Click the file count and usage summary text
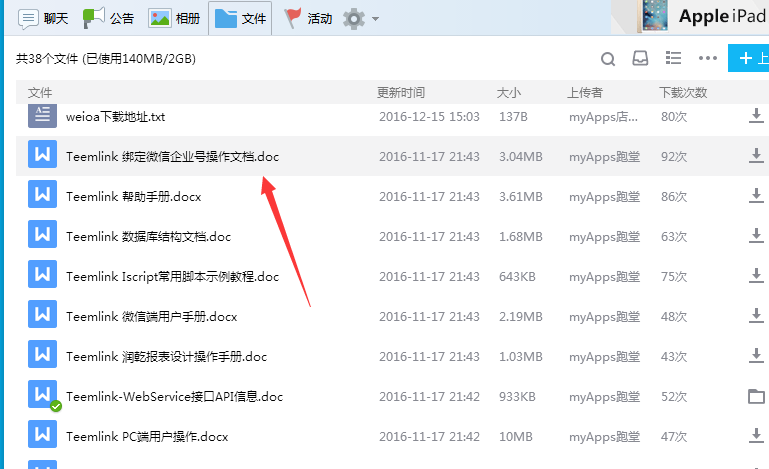The height and width of the screenshot is (469, 769). coord(105,59)
